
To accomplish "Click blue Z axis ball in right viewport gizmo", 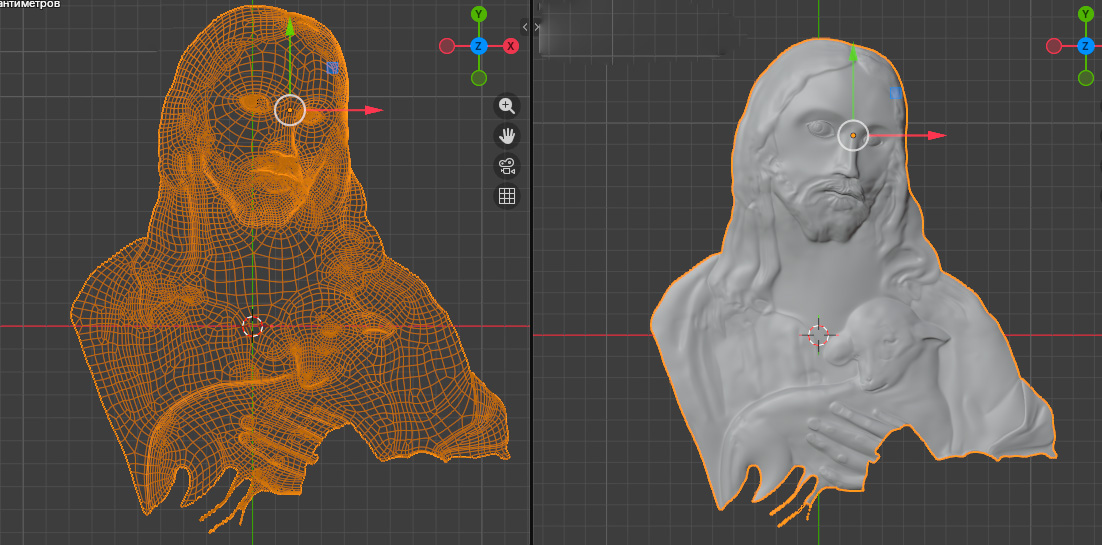I will [x=1086, y=46].
